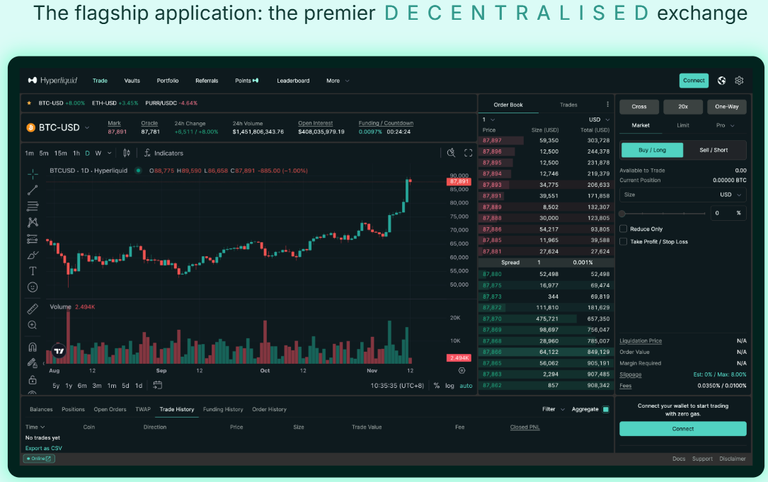Enable the Reduce Only checkbox
This screenshot has width=768, height=482.
tap(624, 229)
